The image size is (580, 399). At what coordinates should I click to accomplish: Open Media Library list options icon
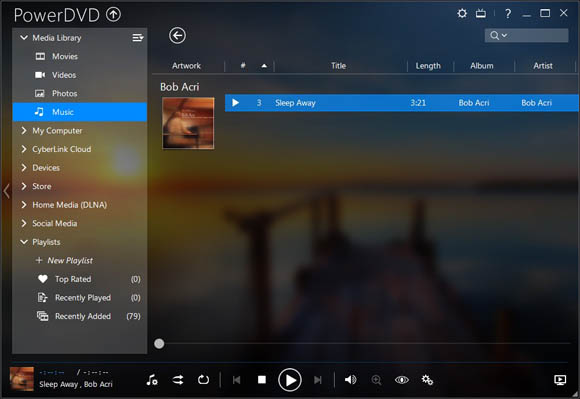point(138,37)
